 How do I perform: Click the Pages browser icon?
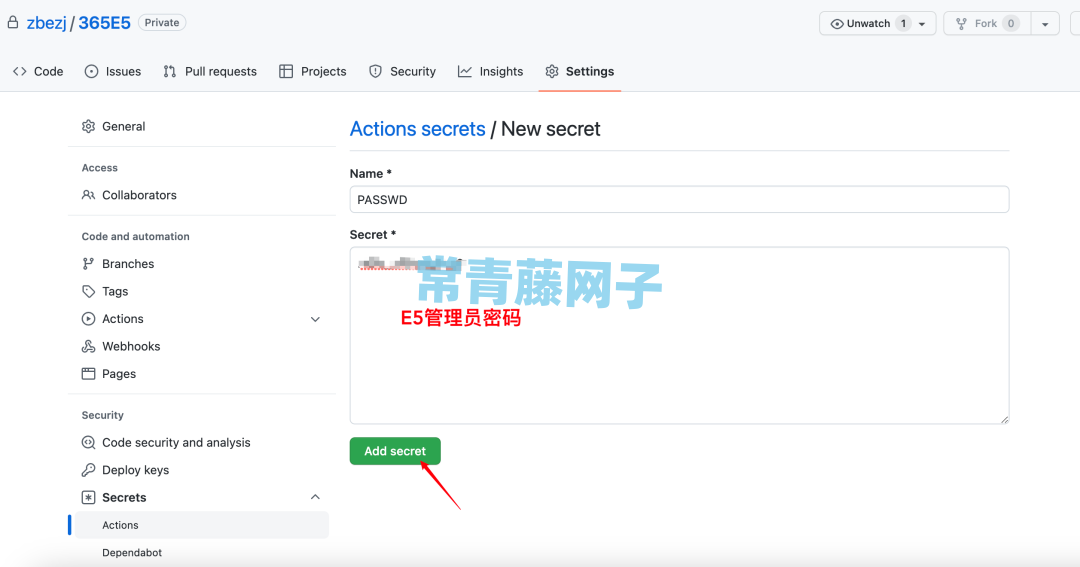(x=88, y=374)
